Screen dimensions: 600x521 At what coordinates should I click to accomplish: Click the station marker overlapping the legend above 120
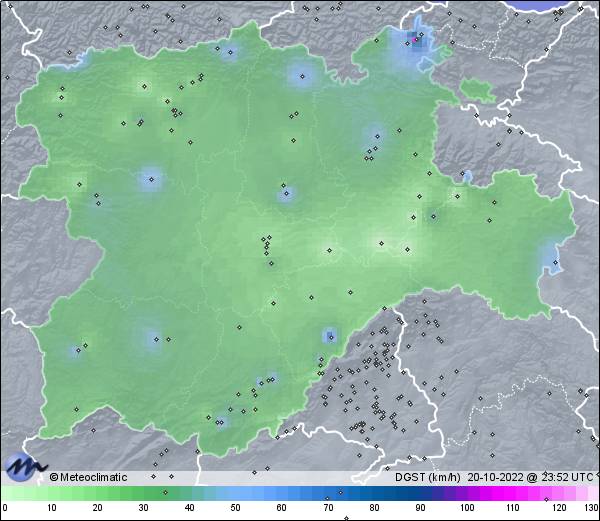(x=546, y=499)
